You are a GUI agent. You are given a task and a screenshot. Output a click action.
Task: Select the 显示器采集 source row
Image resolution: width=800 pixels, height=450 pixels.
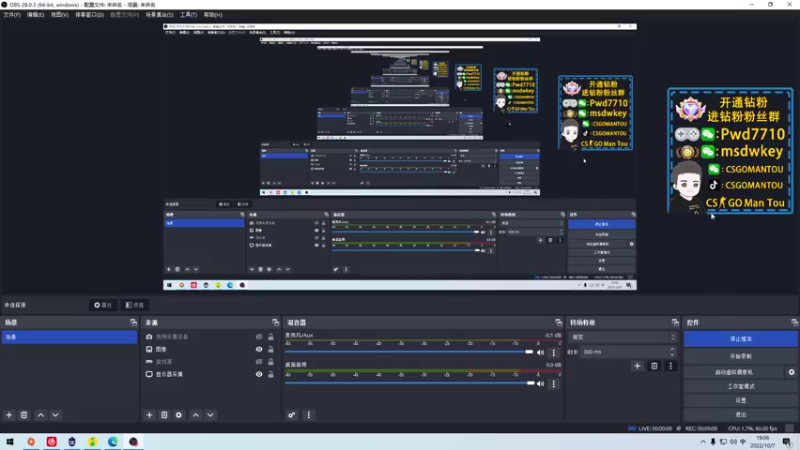click(210, 374)
